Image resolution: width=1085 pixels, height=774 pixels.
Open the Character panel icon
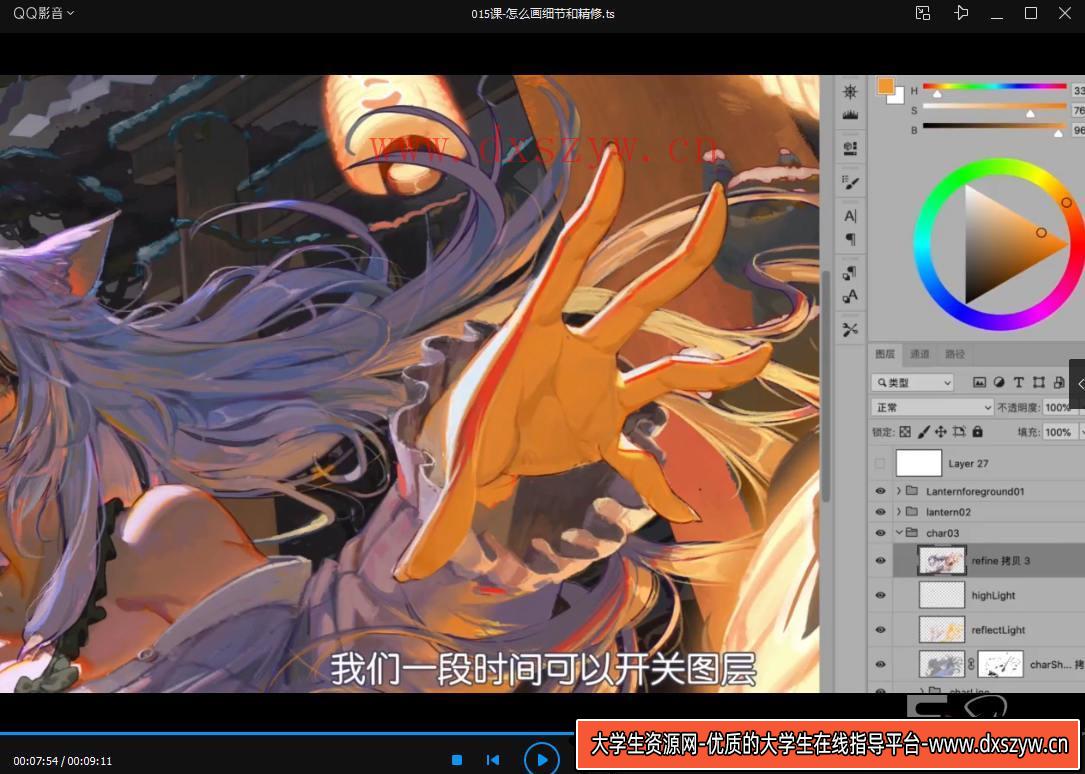tap(850, 216)
